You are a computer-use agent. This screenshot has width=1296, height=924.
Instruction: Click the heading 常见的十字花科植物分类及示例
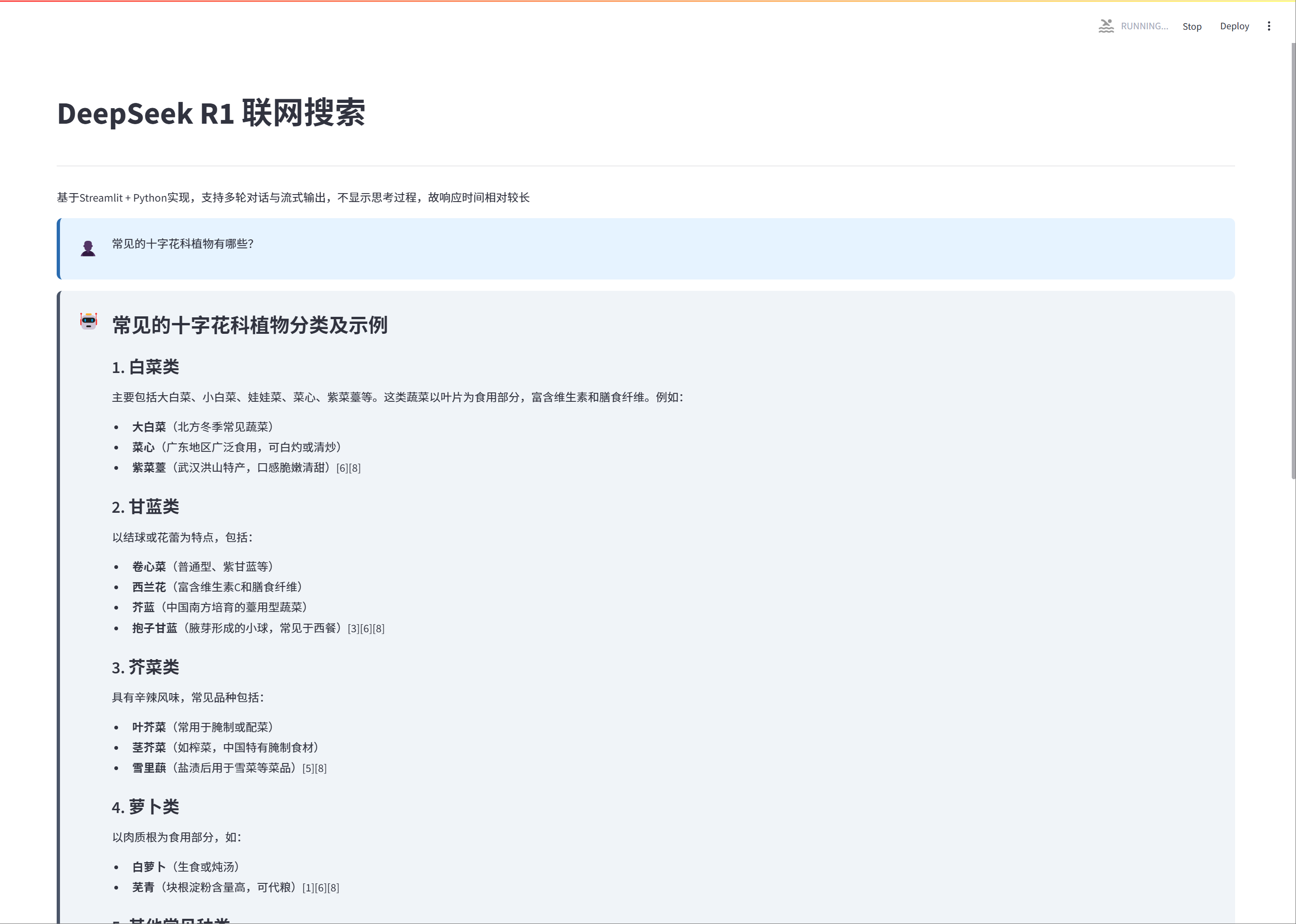250,325
